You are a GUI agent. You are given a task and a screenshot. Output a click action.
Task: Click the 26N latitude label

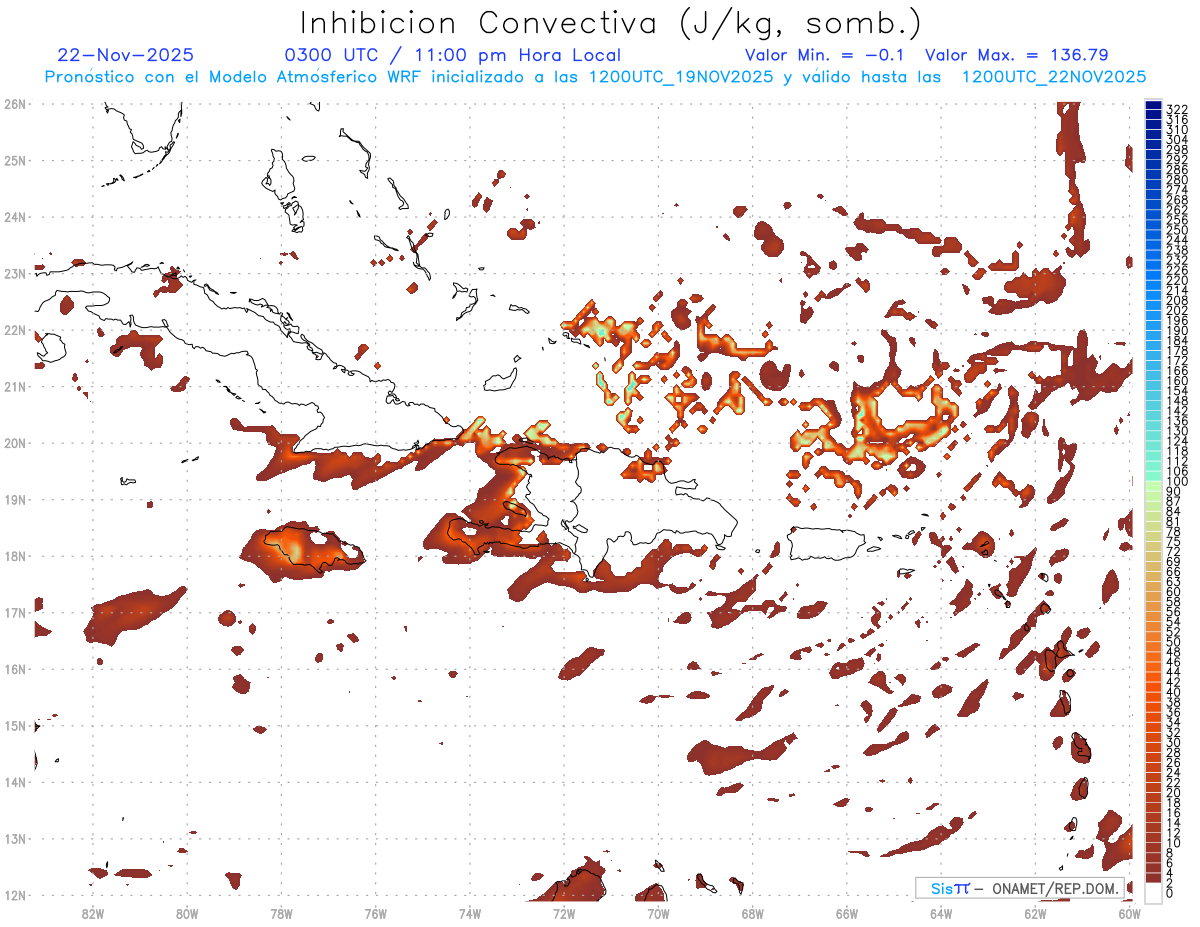click(14, 104)
